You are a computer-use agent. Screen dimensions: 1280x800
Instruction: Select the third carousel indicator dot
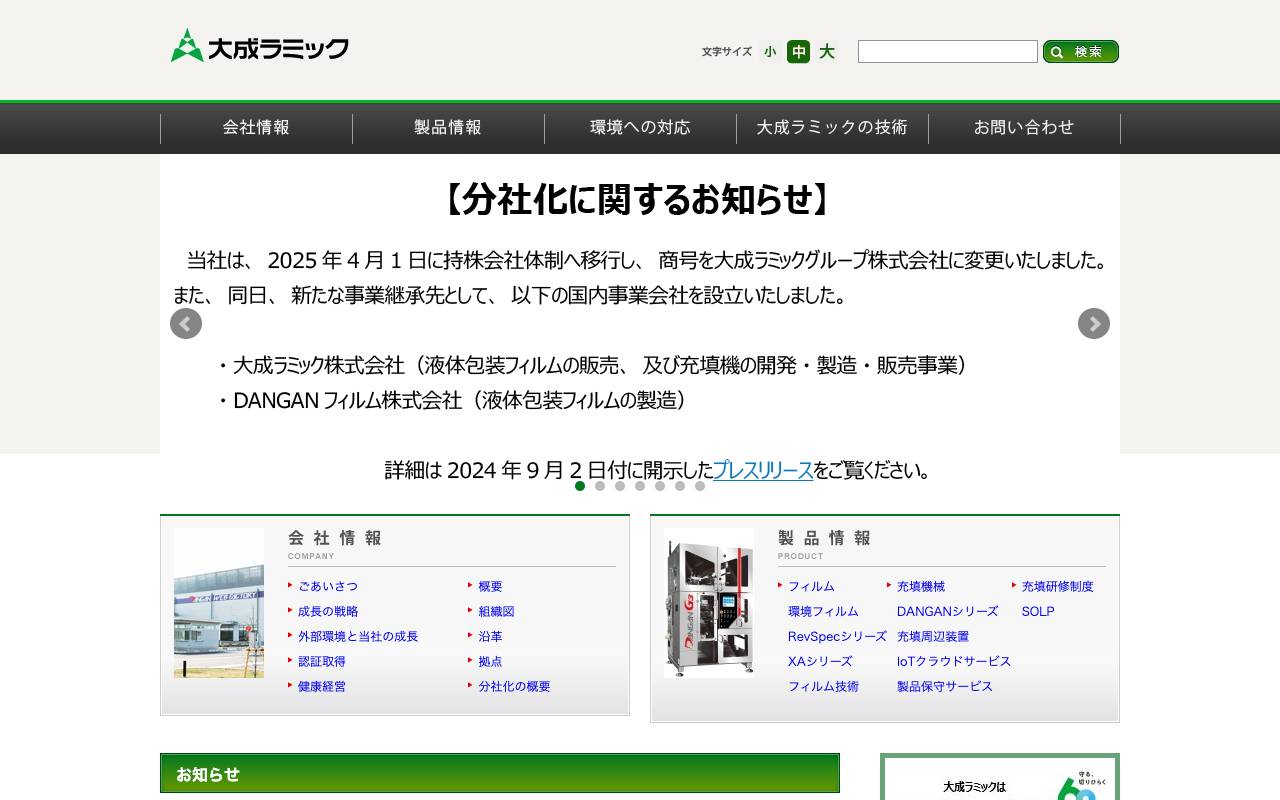pos(620,486)
